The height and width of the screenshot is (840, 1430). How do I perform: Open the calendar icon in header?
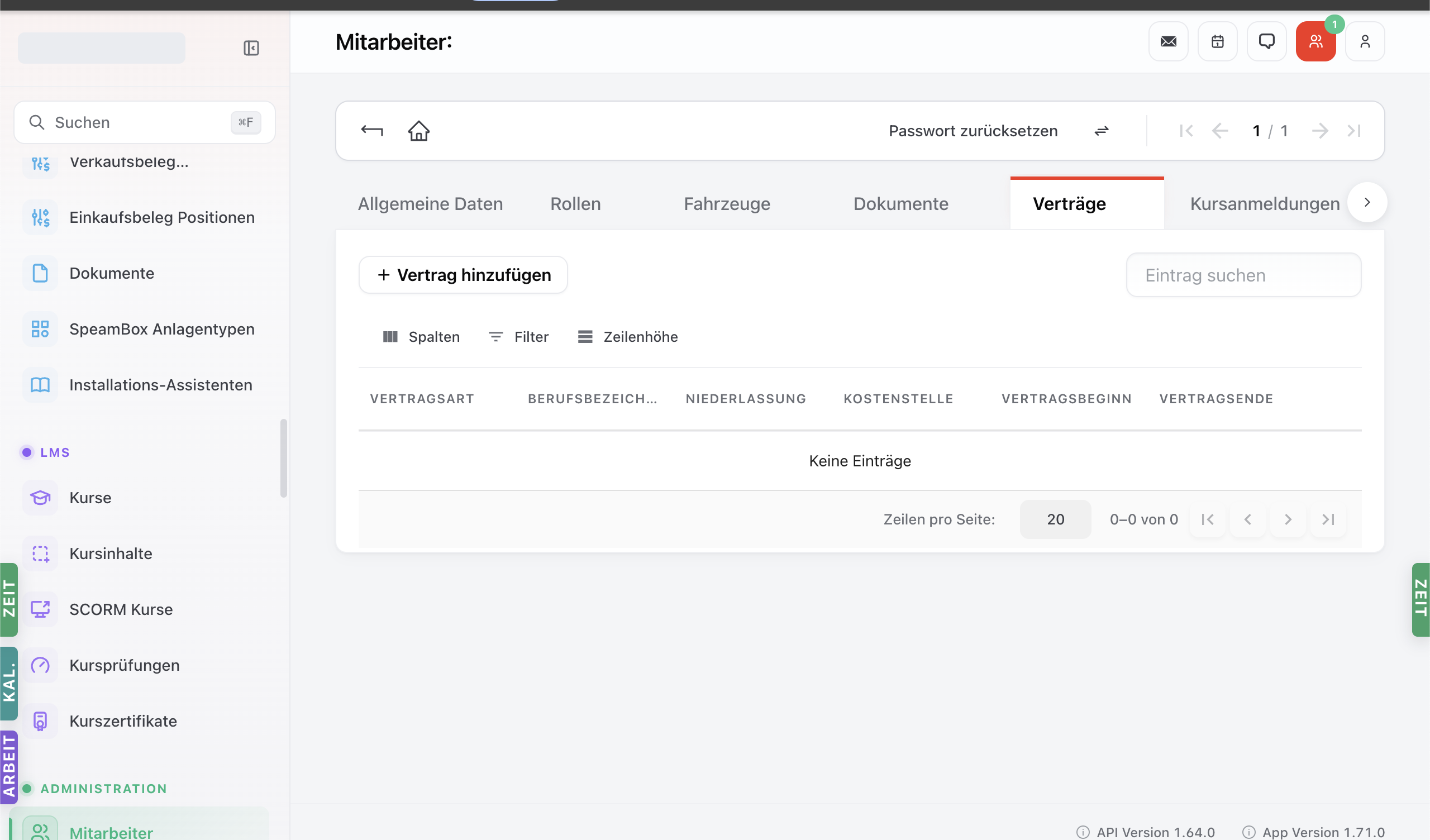click(1217, 41)
